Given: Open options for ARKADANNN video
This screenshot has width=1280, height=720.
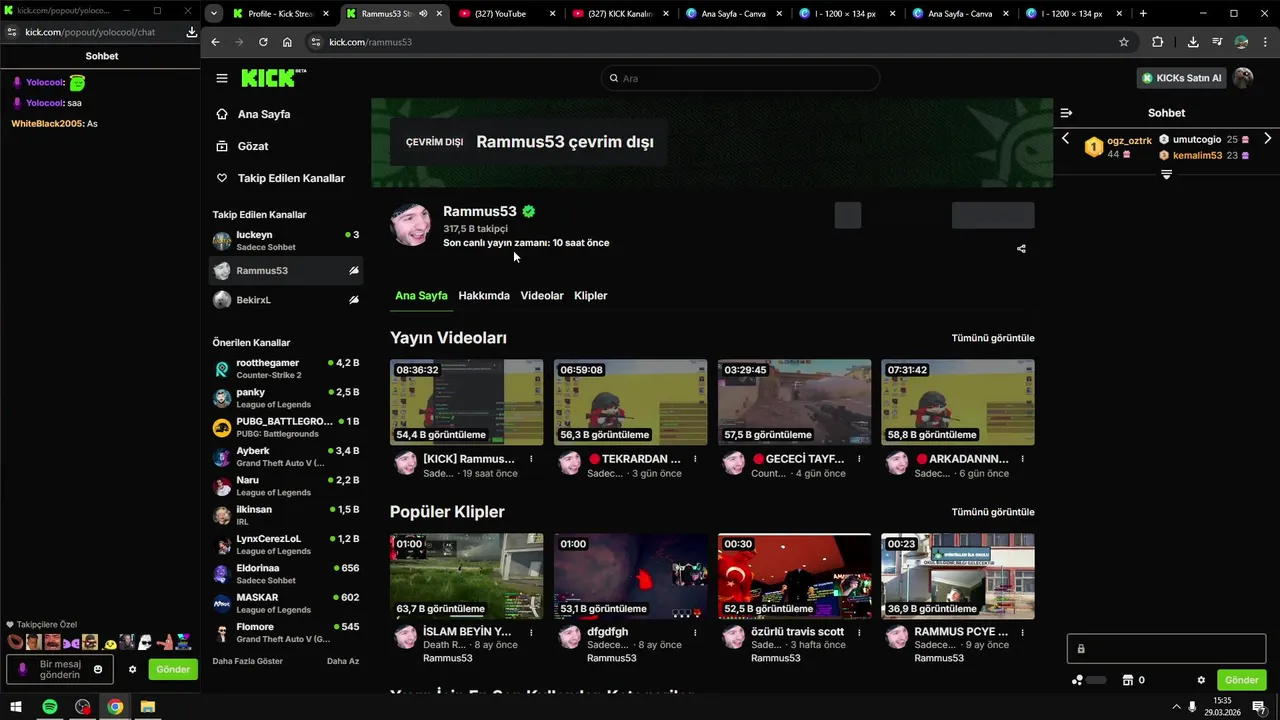Looking at the screenshot, I should (1022, 459).
